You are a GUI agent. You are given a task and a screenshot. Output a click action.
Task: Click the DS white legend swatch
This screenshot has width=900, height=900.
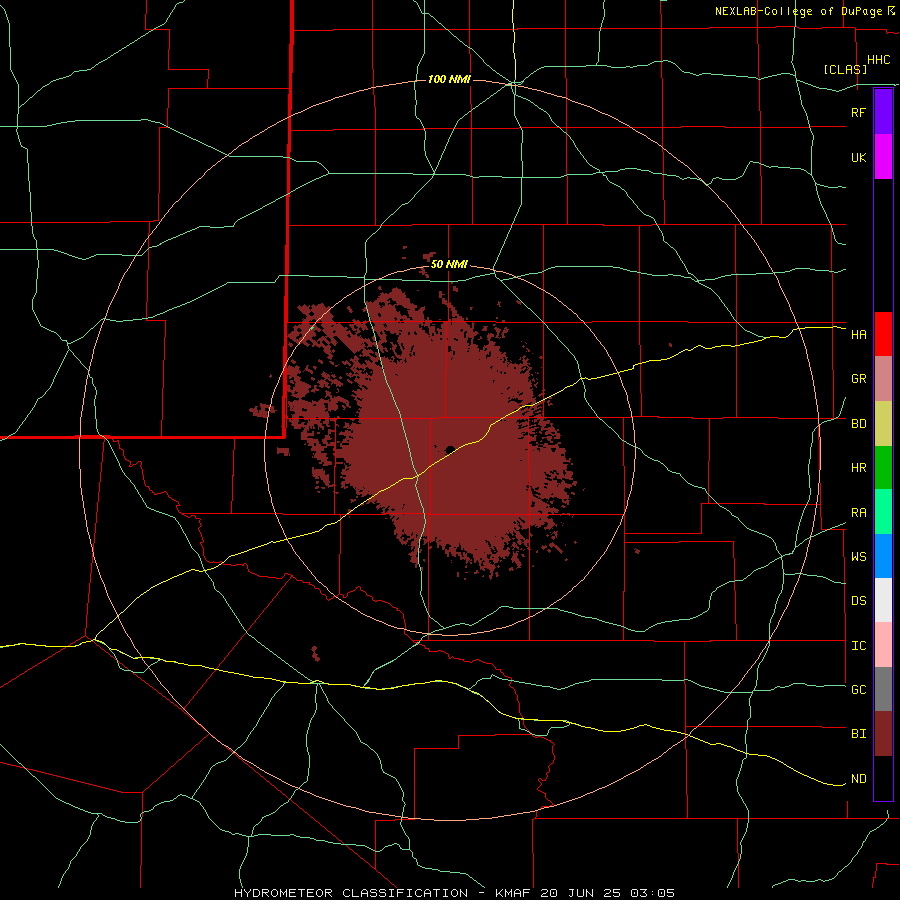click(x=883, y=600)
